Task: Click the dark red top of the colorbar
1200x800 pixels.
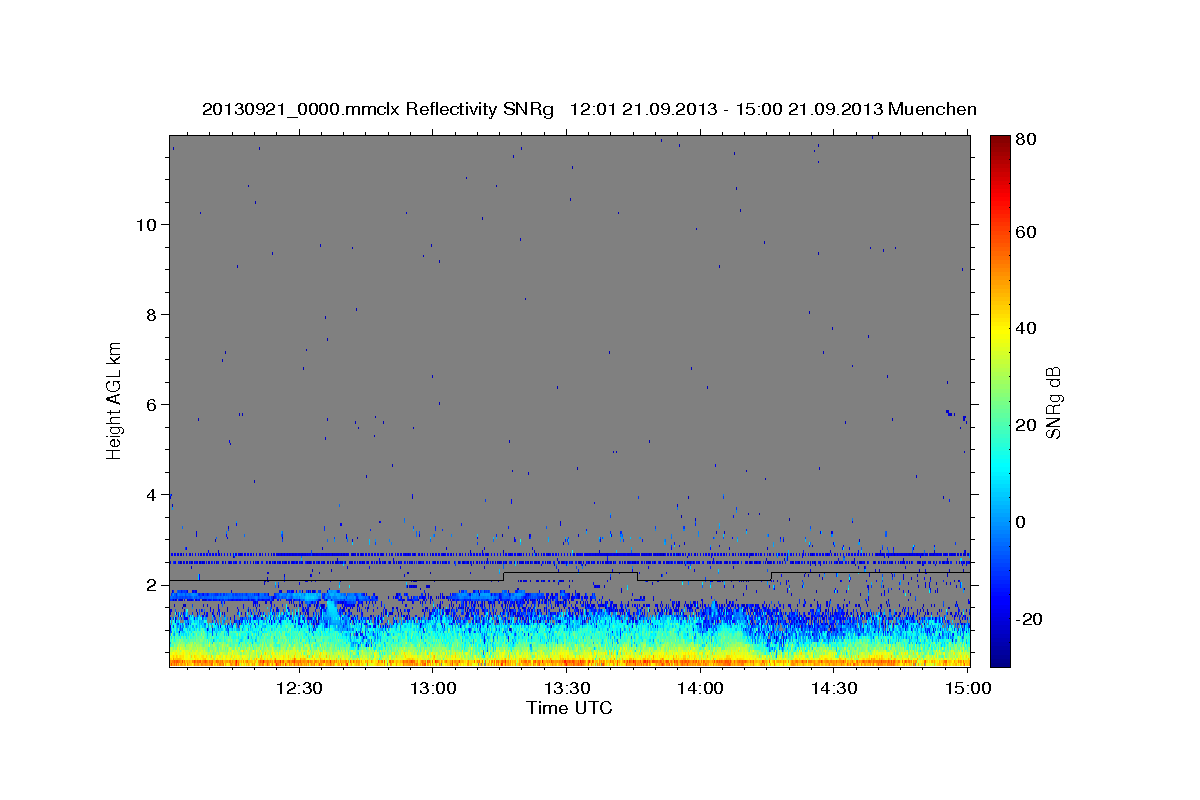Action: pos(1000,142)
